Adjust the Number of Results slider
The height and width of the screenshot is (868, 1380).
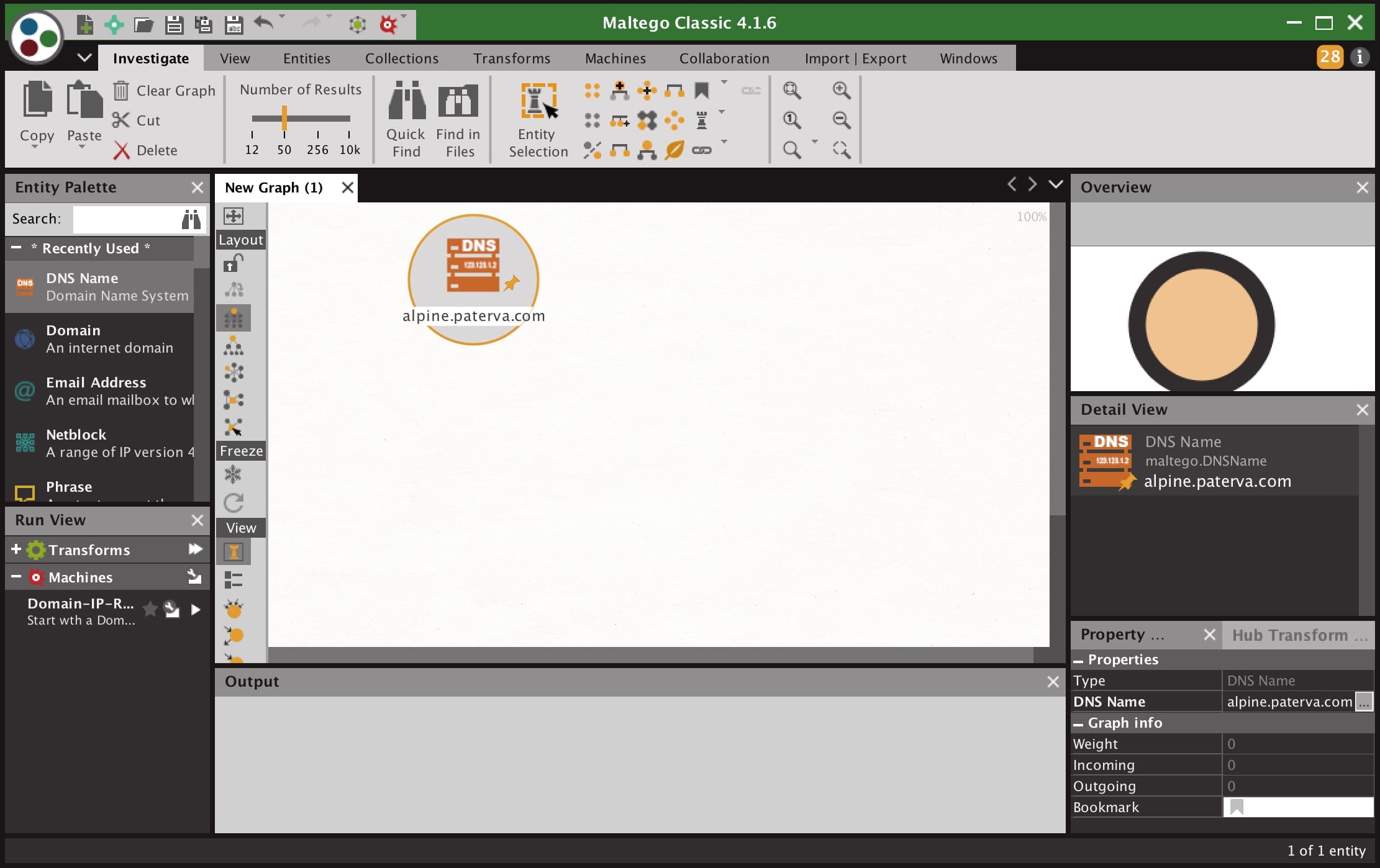[x=284, y=118]
